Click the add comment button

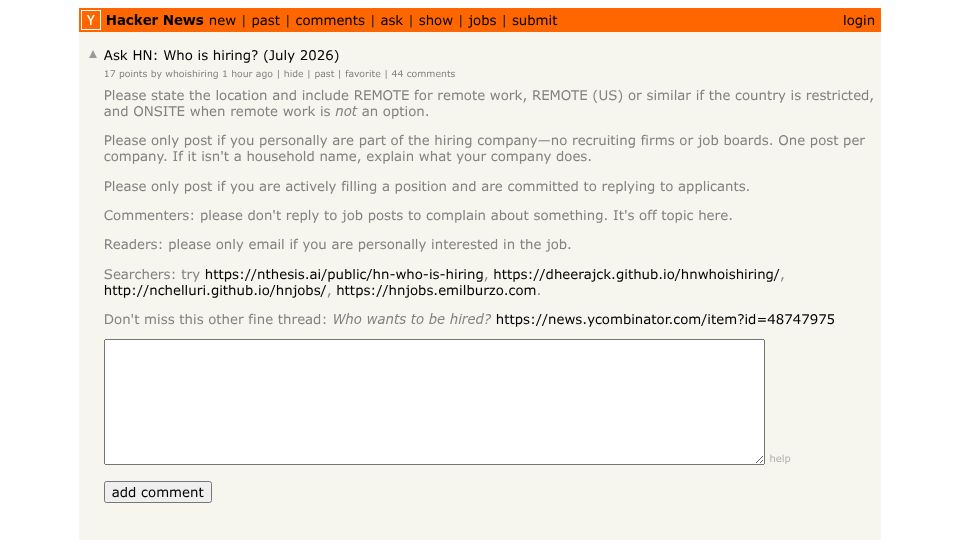[x=158, y=492]
